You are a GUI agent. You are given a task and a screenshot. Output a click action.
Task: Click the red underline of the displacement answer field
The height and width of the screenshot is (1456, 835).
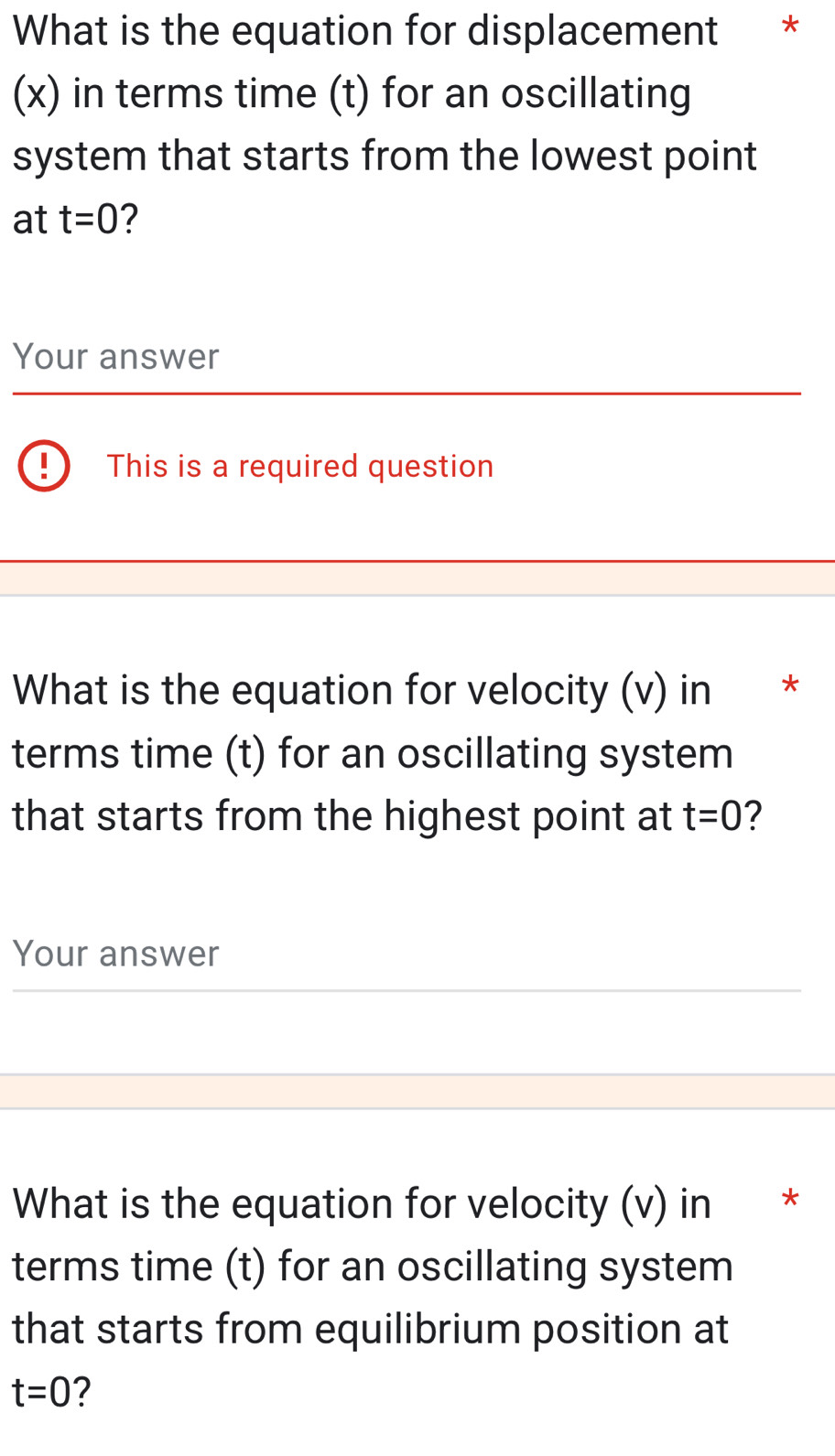click(x=406, y=394)
